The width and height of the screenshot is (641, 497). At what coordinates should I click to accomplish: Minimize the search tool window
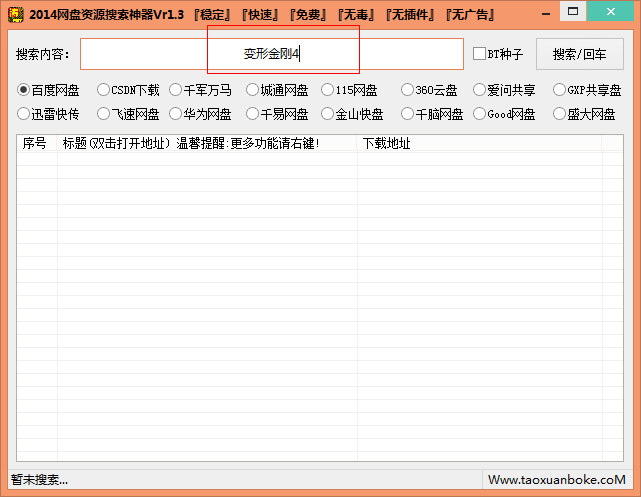[546, 14]
